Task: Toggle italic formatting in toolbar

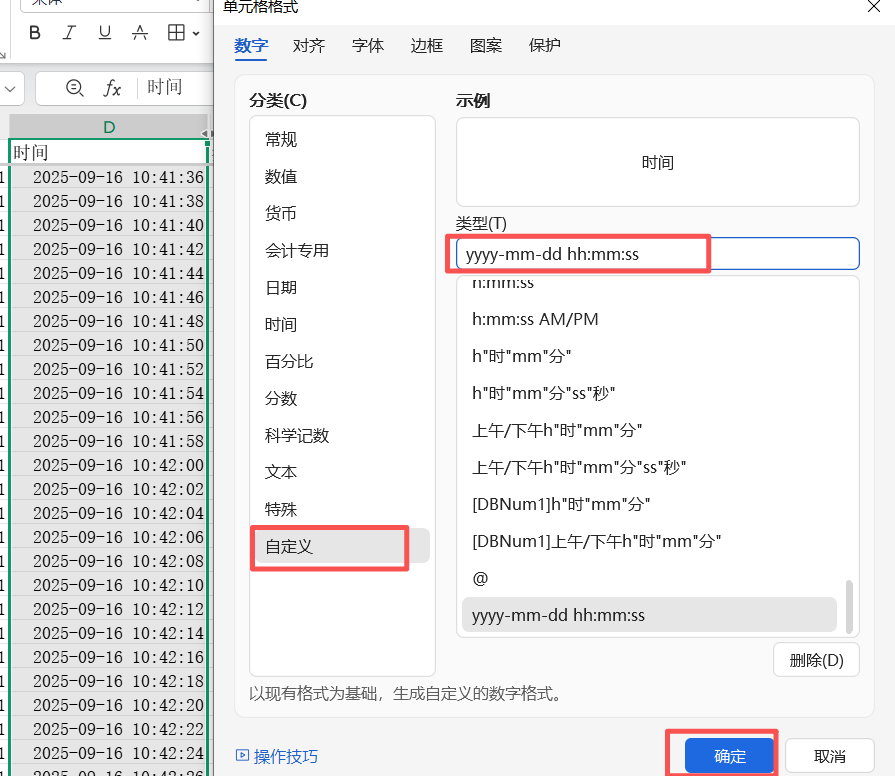Action: pyautogui.click(x=69, y=33)
